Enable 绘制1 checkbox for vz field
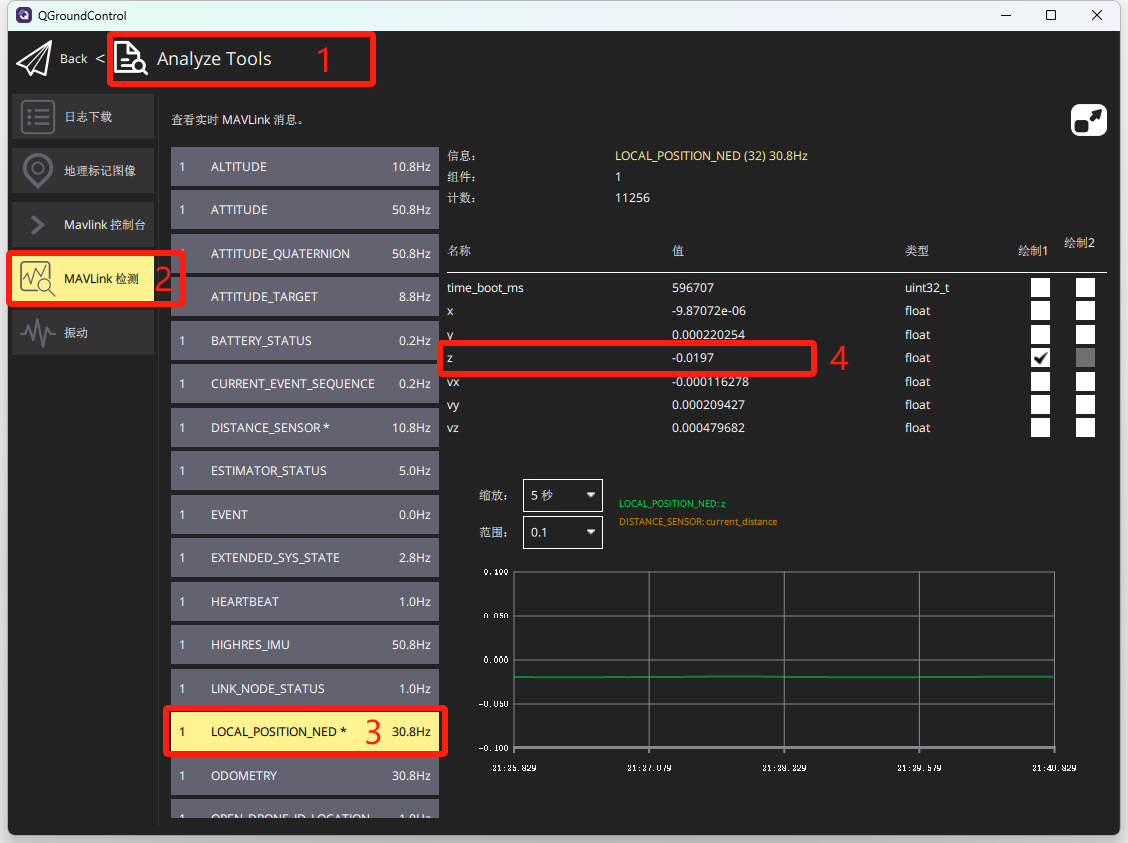 (1040, 427)
